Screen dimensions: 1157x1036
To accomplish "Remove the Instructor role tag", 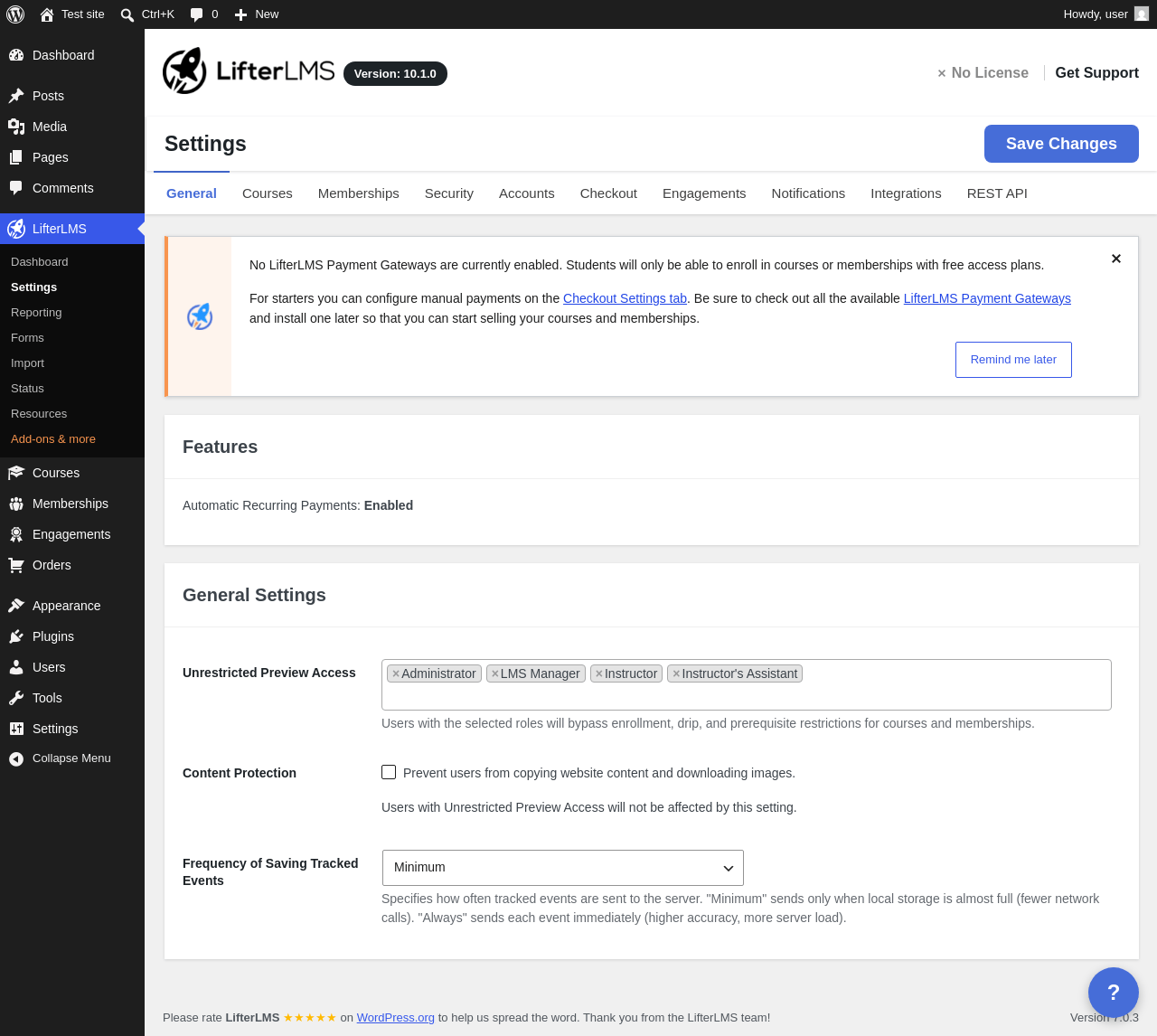I will (598, 674).
